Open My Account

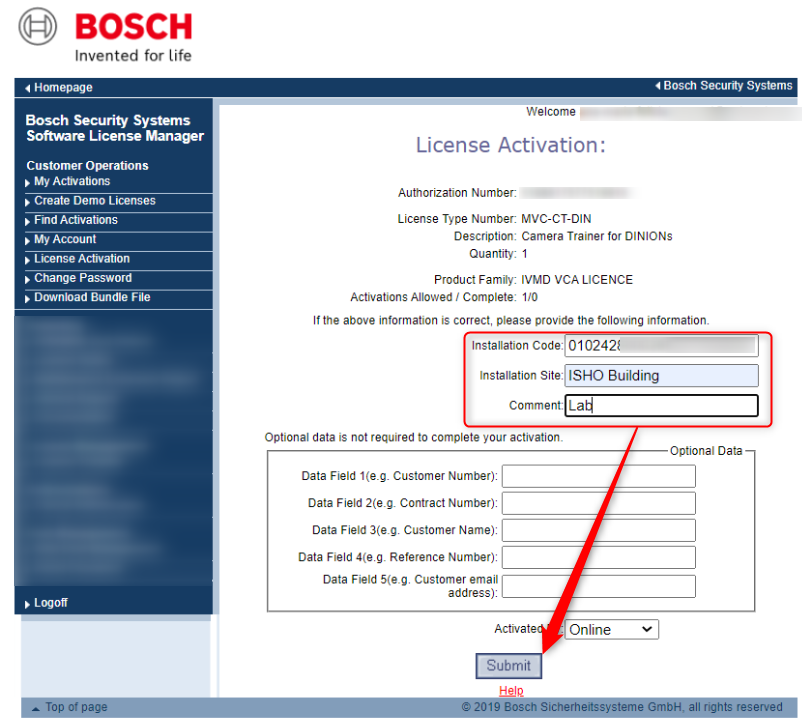[64, 239]
